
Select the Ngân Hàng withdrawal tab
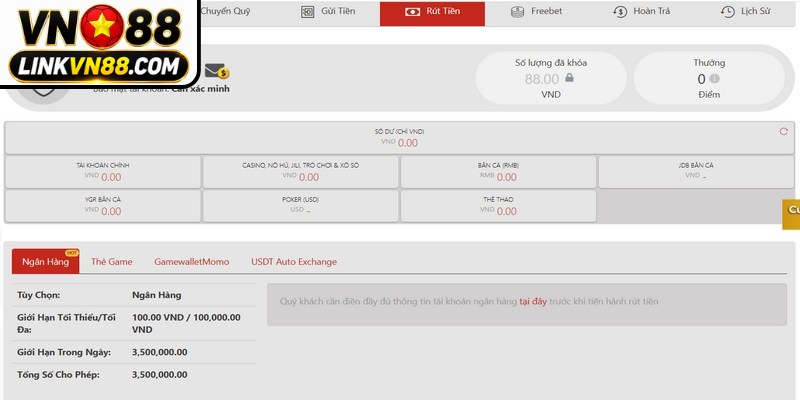(45, 262)
